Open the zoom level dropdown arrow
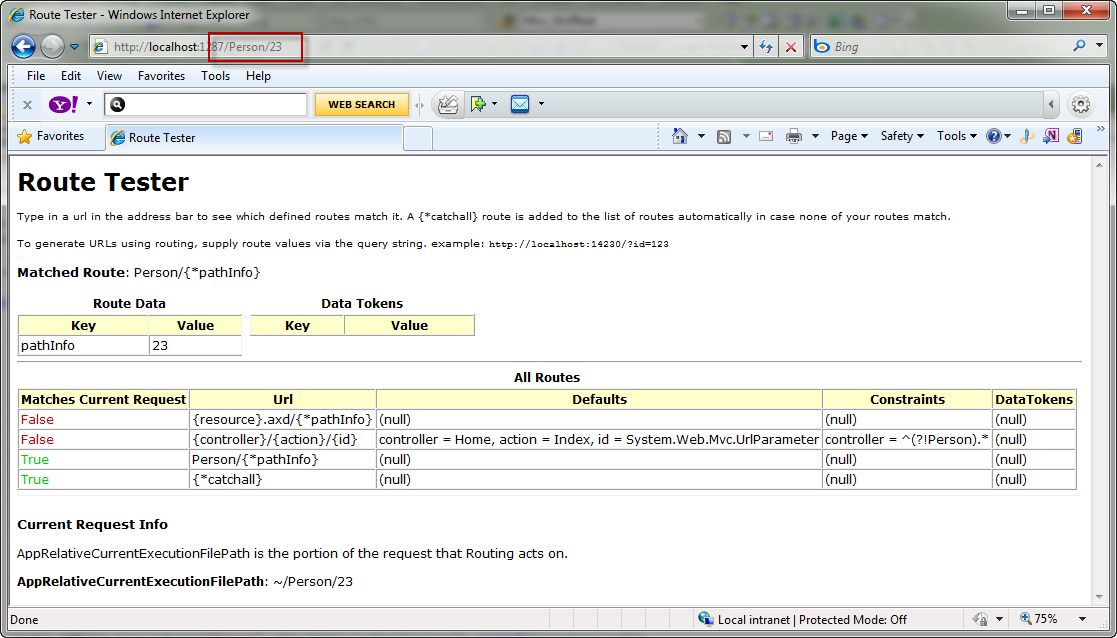The width and height of the screenshot is (1117, 638). pos(1082,619)
